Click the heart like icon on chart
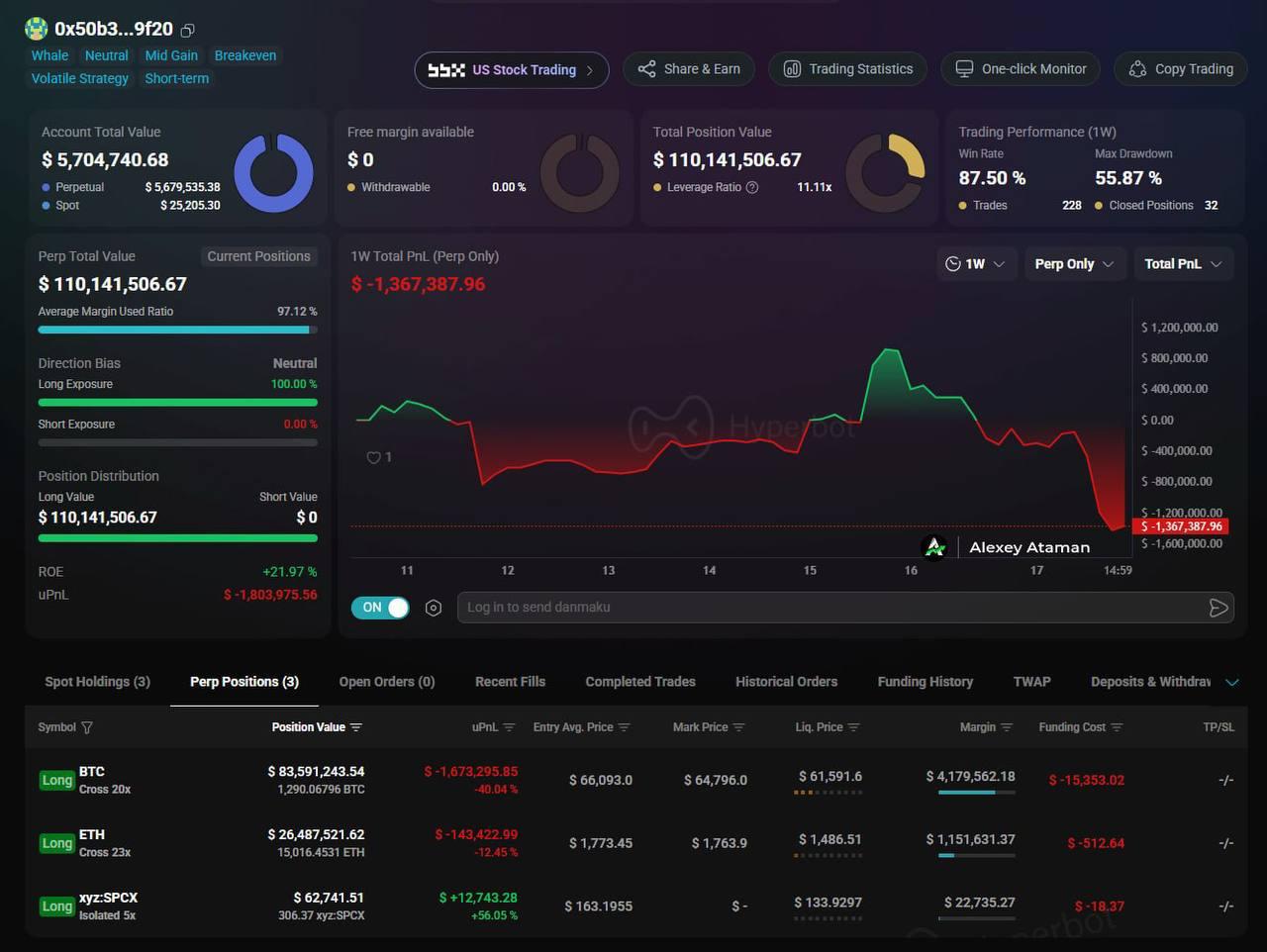This screenshot has height=952, width=1267. [373, 457]
